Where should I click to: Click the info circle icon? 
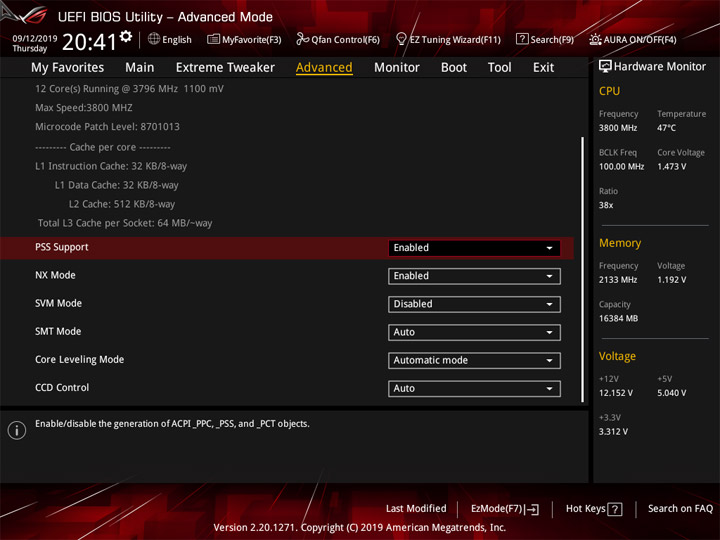17,430
